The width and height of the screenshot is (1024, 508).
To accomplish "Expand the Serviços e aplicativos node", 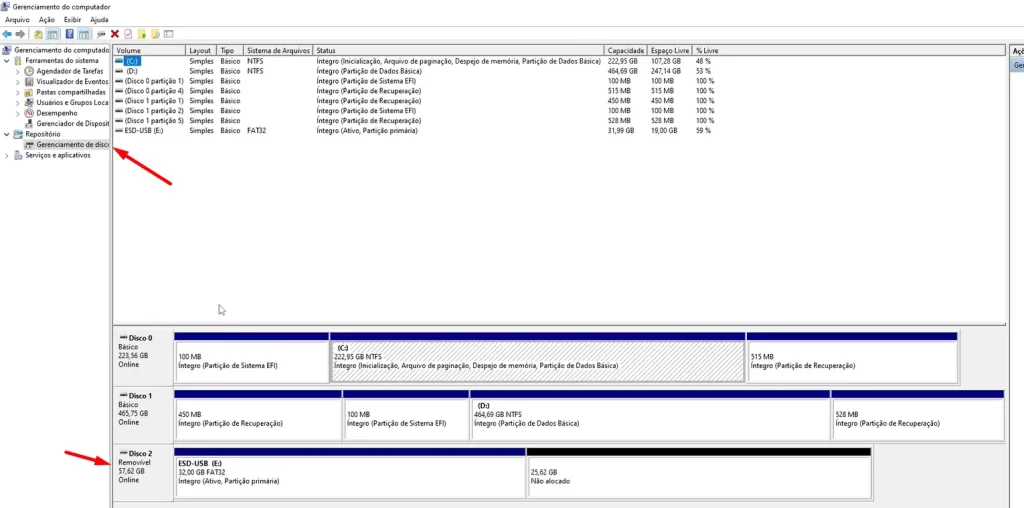I will point(7,155).
